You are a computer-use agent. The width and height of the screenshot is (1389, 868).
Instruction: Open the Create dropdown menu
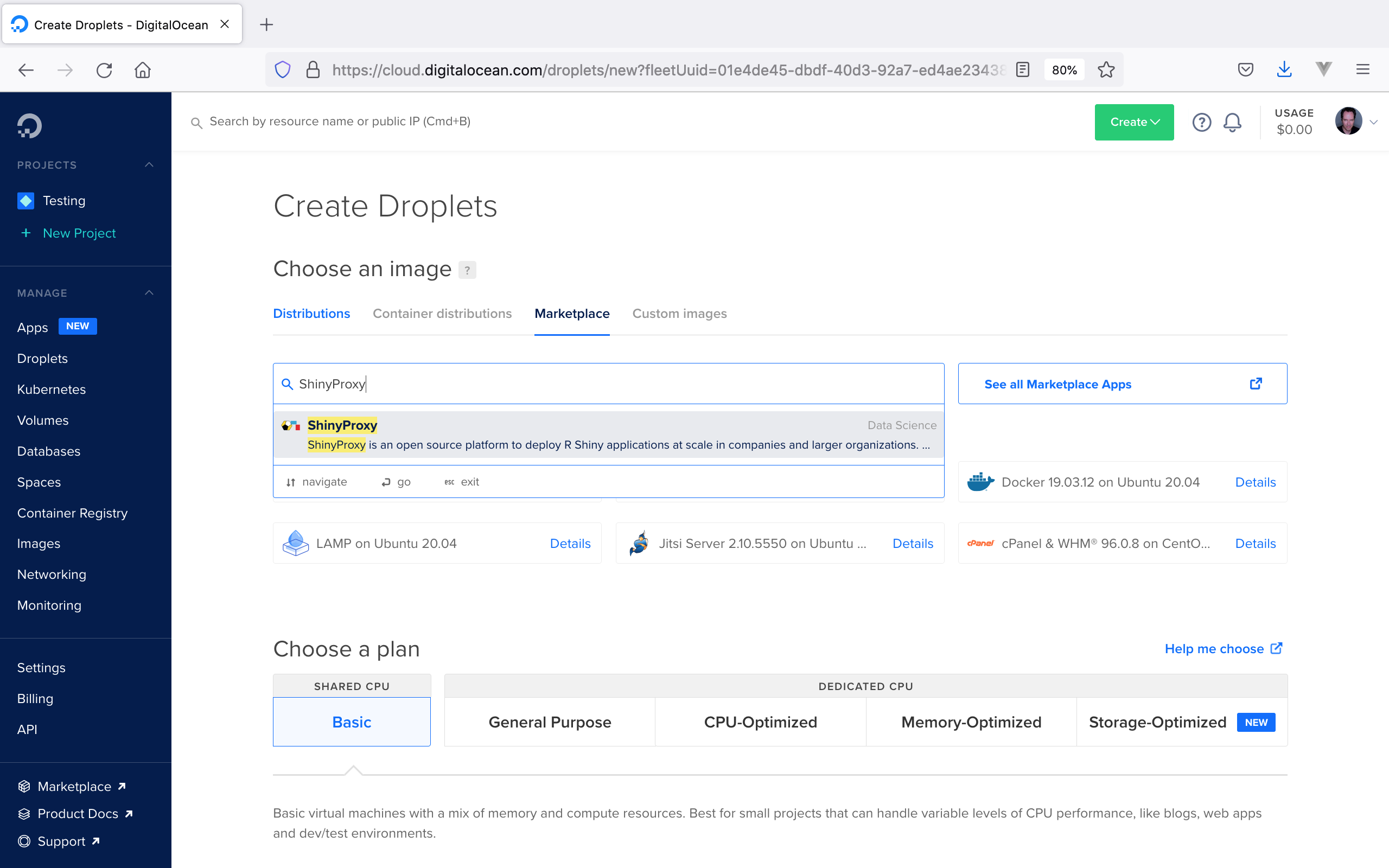(x=1133, y=122)
